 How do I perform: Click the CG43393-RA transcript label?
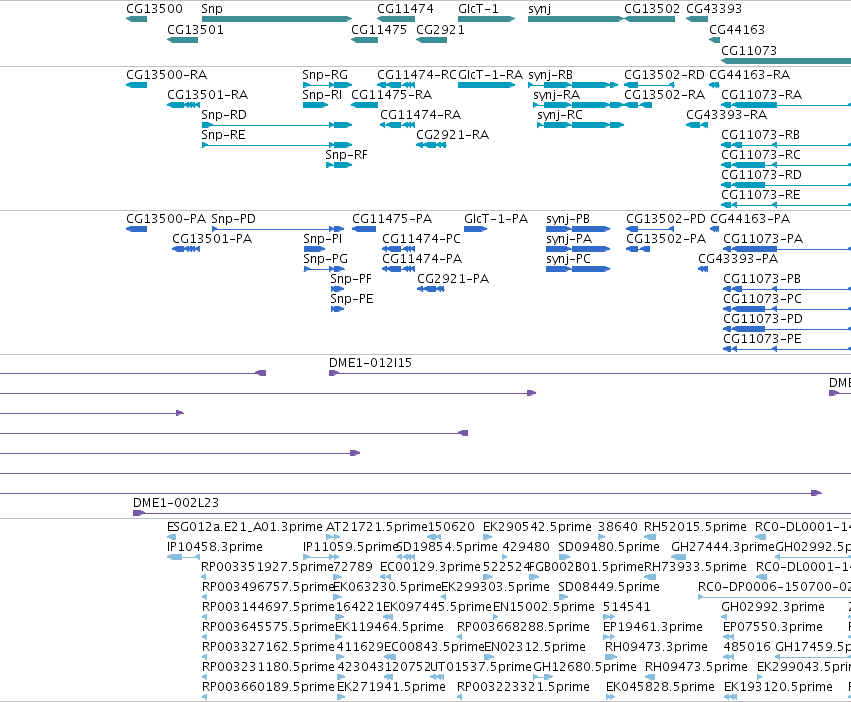click(x=727, y=115)
